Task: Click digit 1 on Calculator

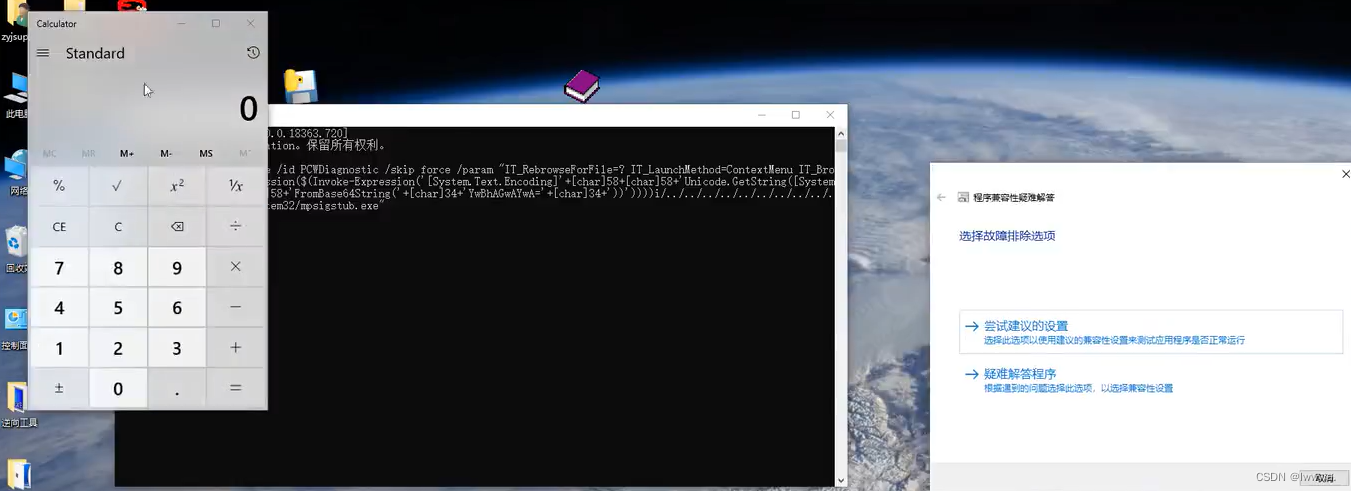Action: click(x=59, y=348)
